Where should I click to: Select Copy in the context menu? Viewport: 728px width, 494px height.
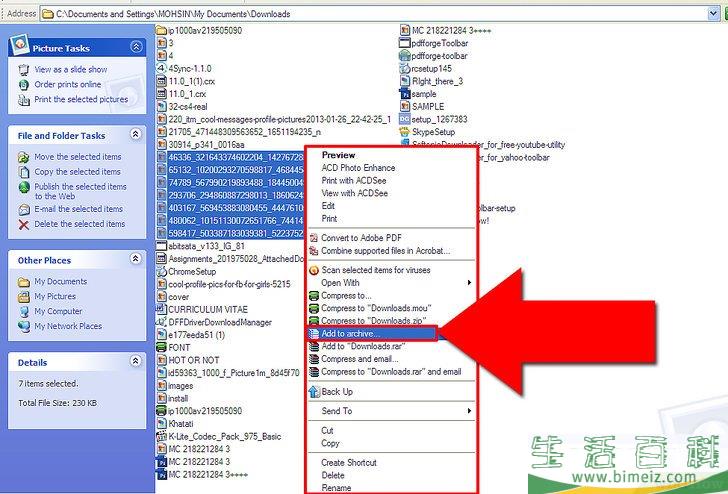point(330,443)
